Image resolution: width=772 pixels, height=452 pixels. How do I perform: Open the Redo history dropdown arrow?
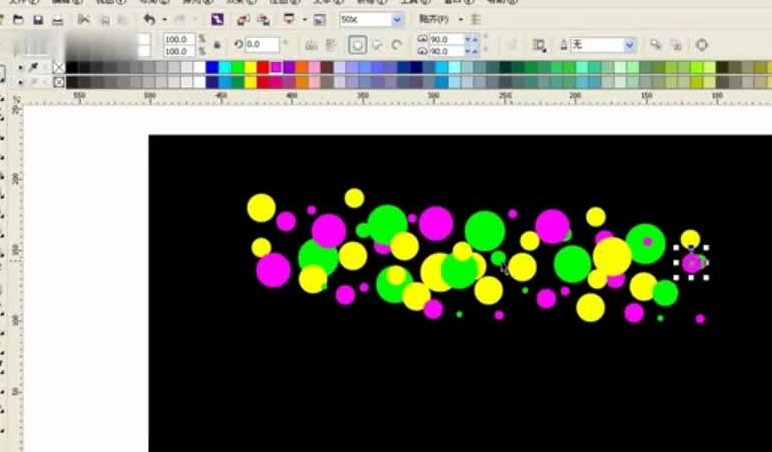[195, 20]
